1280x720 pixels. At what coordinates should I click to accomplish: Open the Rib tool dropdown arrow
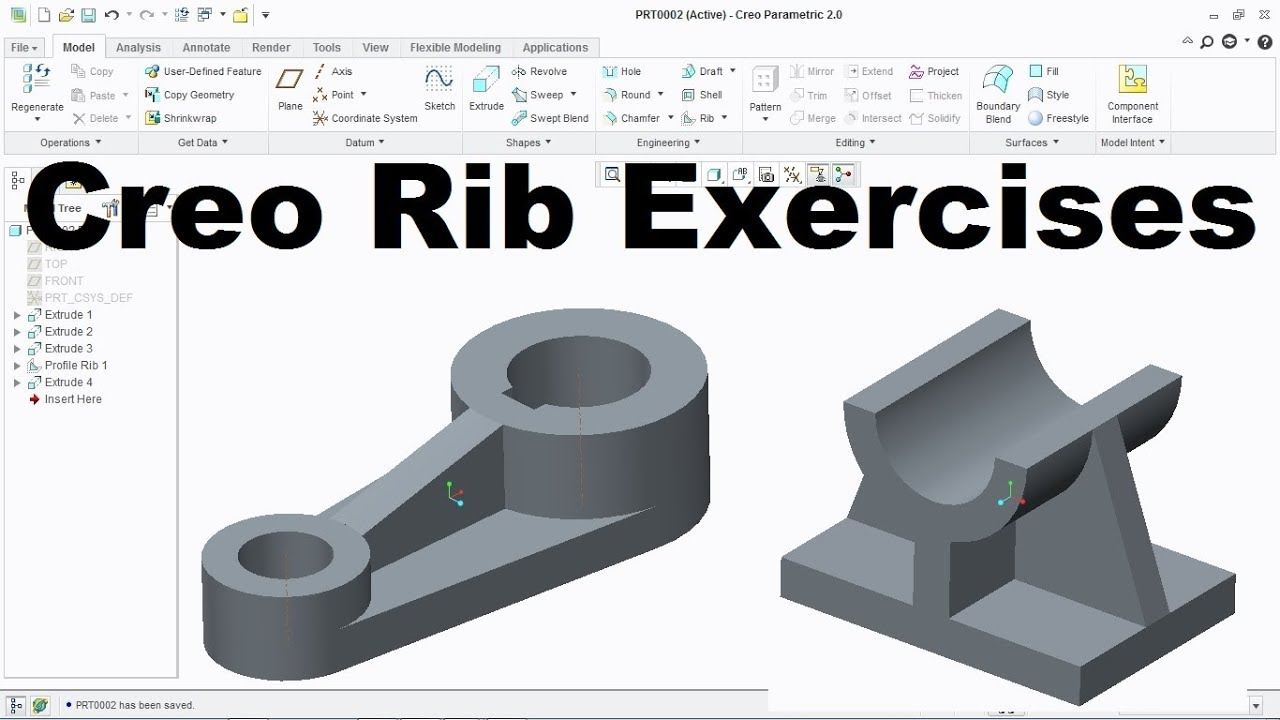(x=724, y=118)
